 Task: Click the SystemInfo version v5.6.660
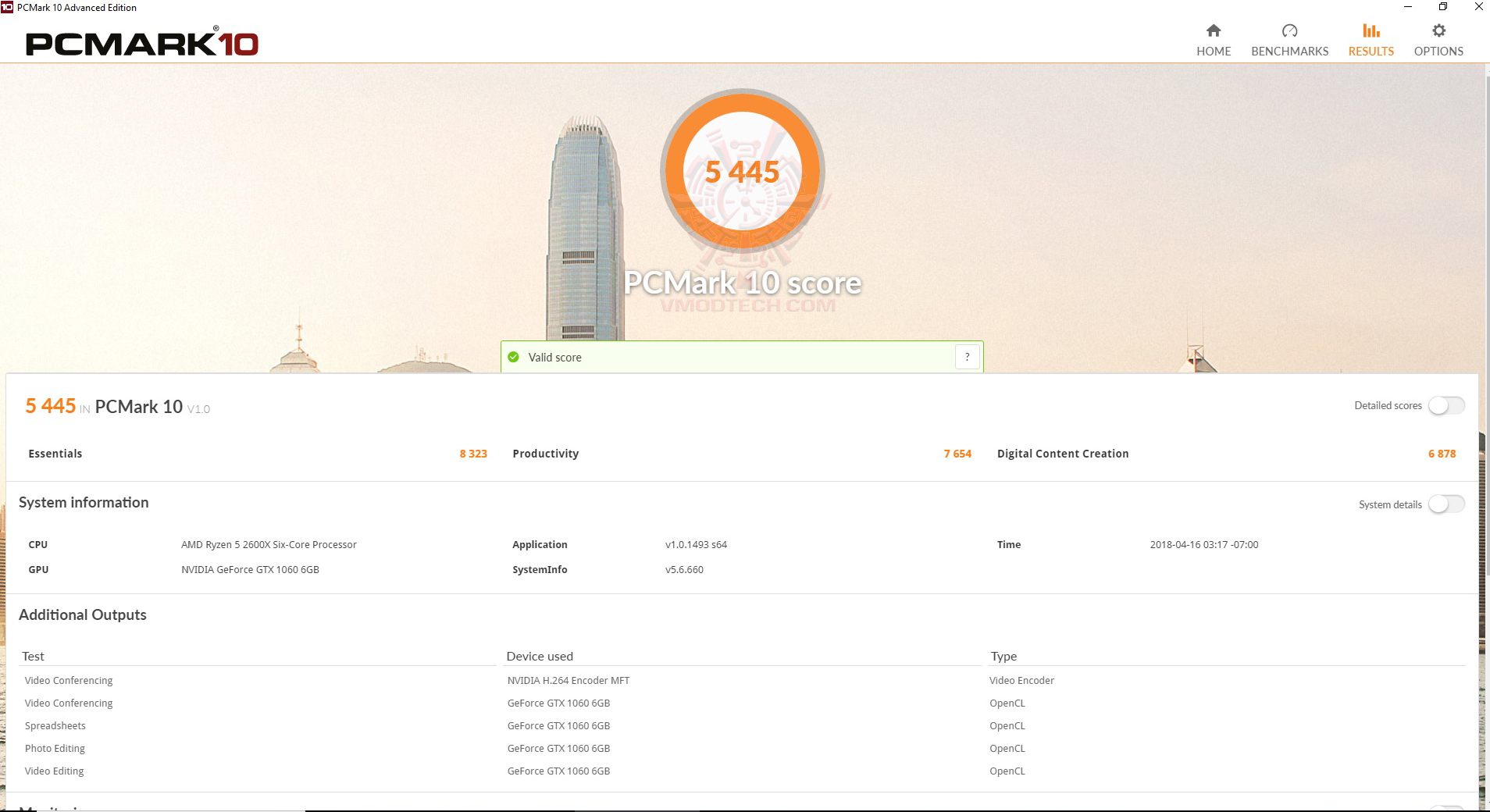[x=684, y=570]
